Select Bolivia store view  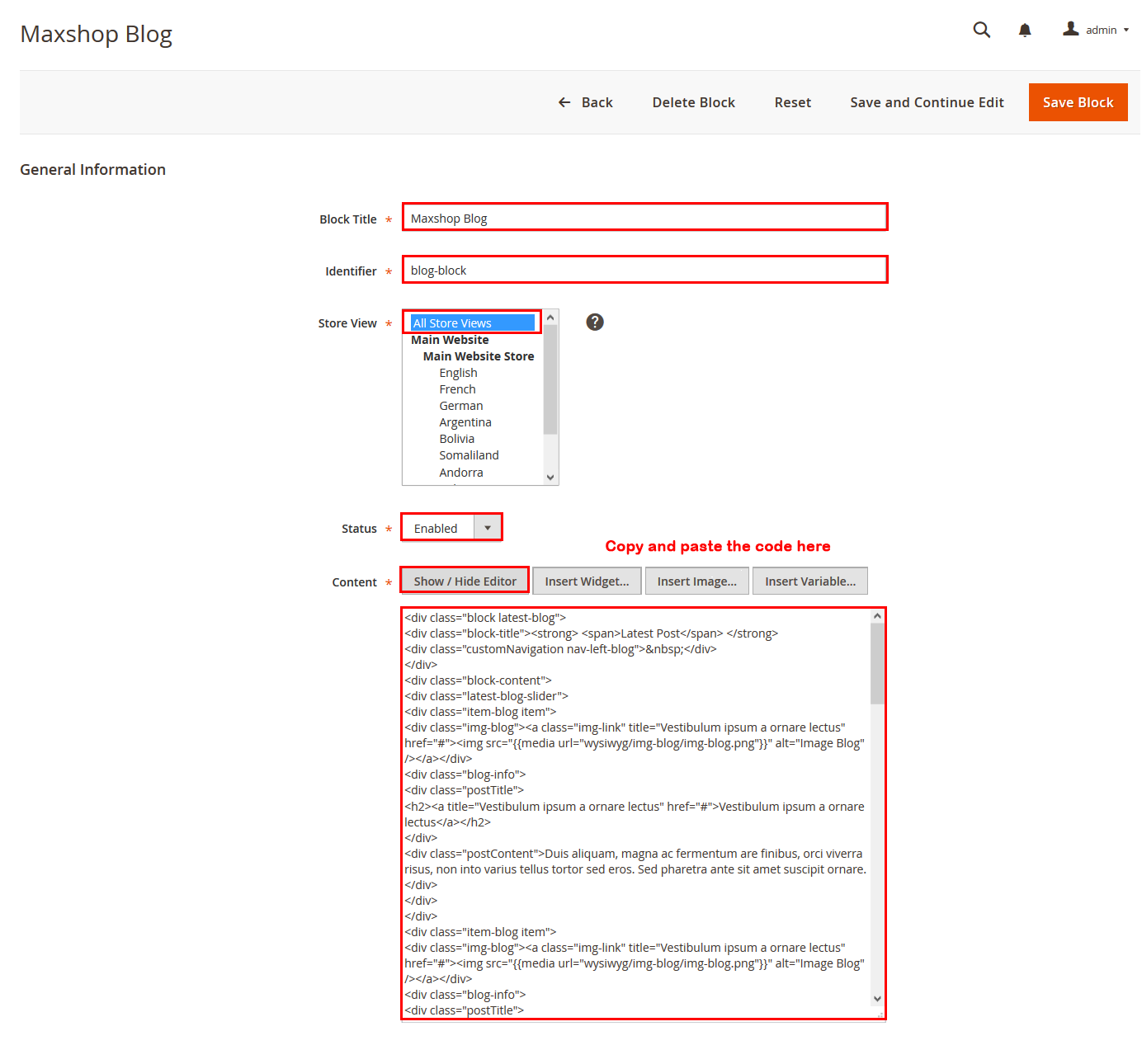[456, 439]
